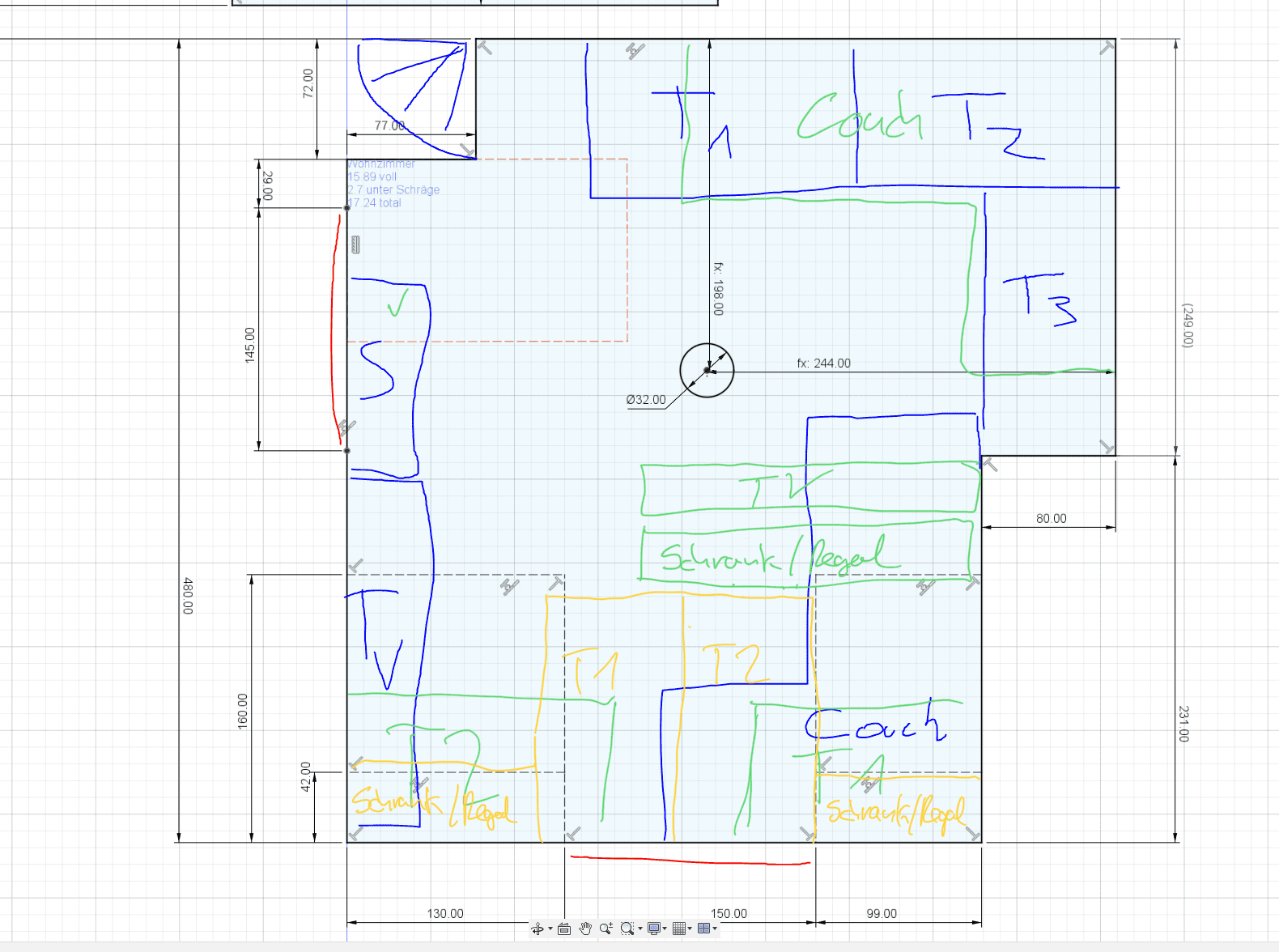Click the Viewports layout icon
The height and width of the screenshot is (952, 1279).
(x=703, y=929)
